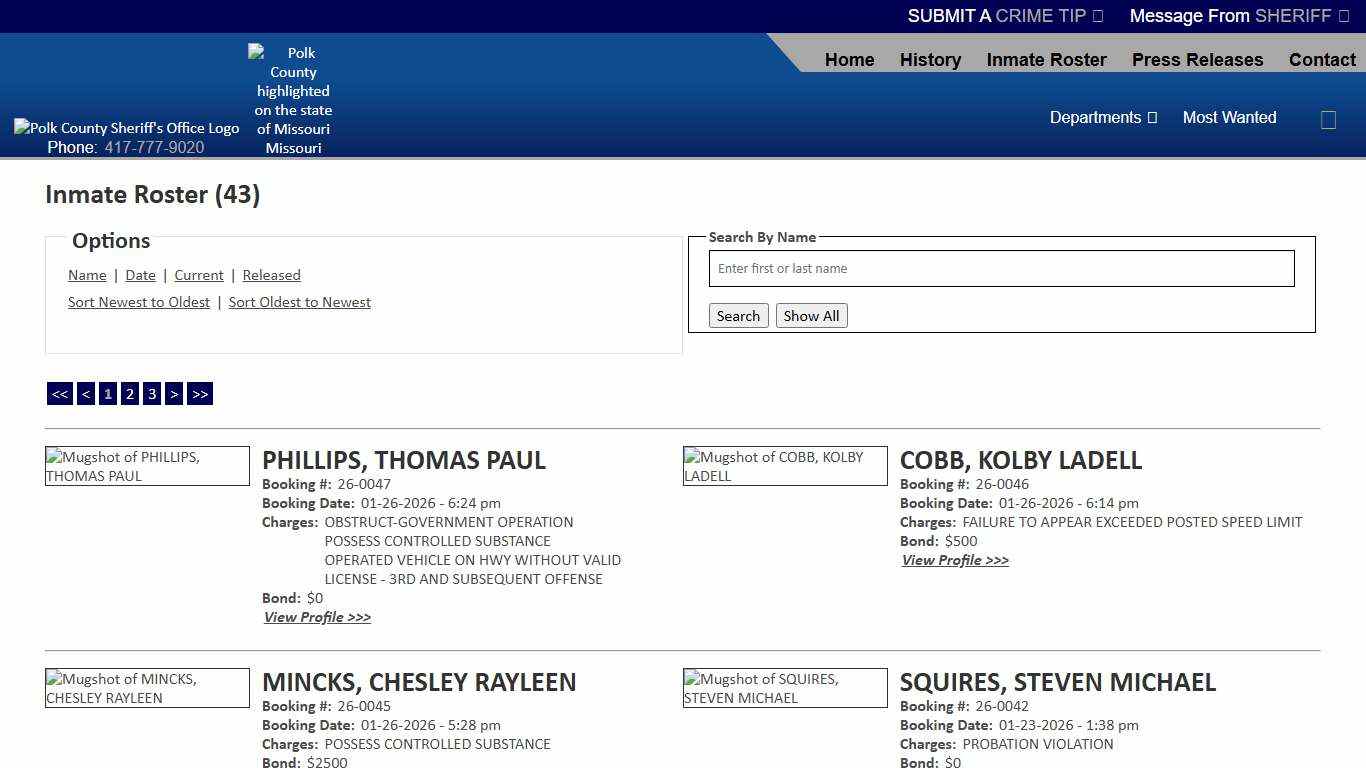Open the Most Wanted page
Viewport: 1366px width, 768px height.
[x=1229, y=117]
